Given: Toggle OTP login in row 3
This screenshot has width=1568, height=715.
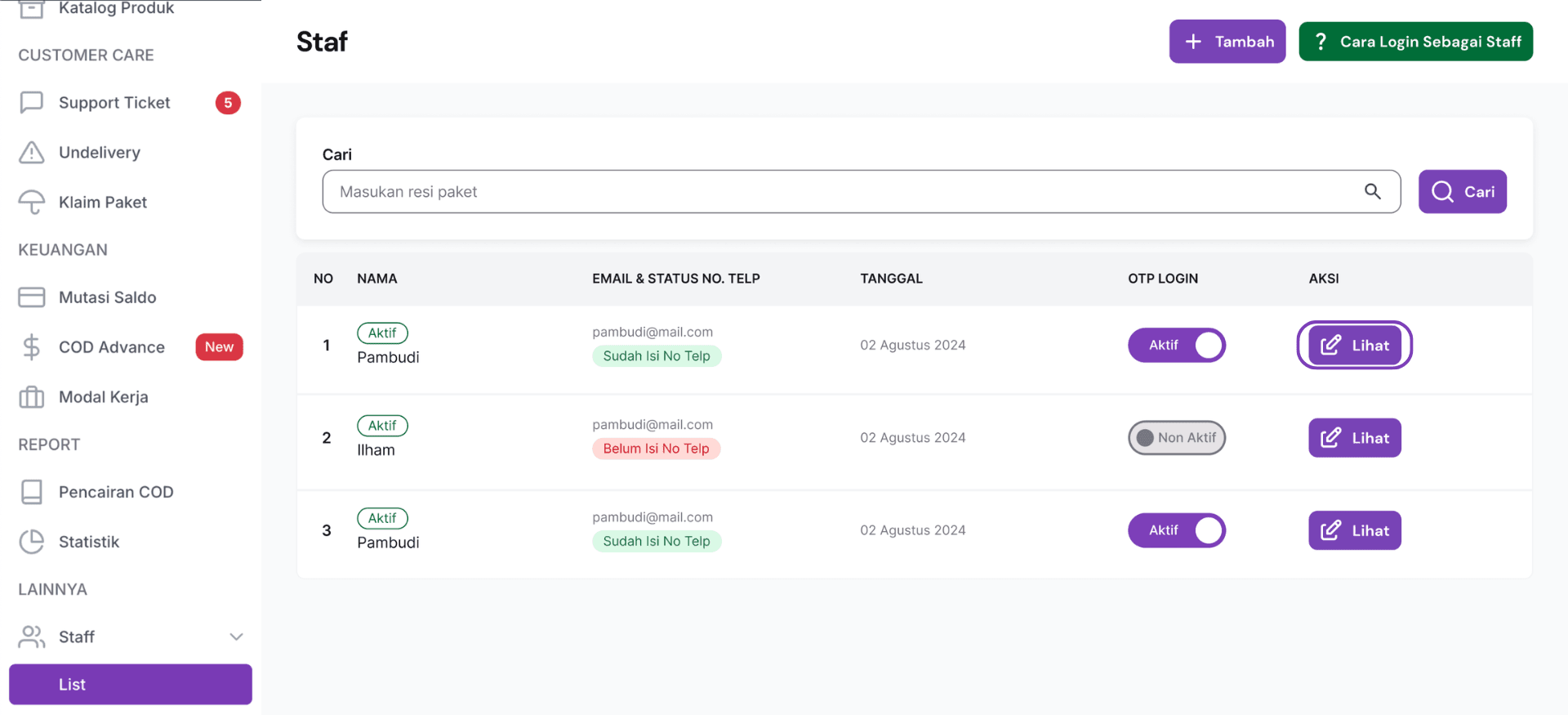Looking at the screenshot, I should point(1176,530).
